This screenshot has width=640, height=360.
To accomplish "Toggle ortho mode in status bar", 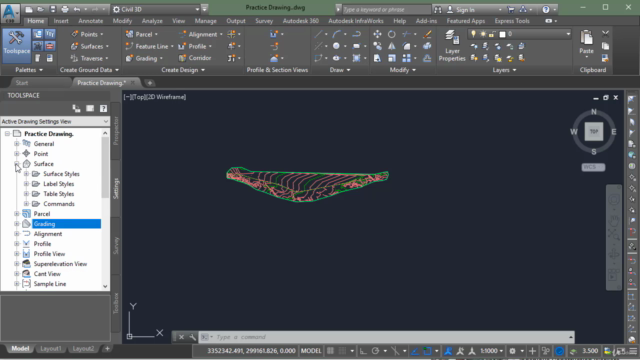I will click(363, 351).
